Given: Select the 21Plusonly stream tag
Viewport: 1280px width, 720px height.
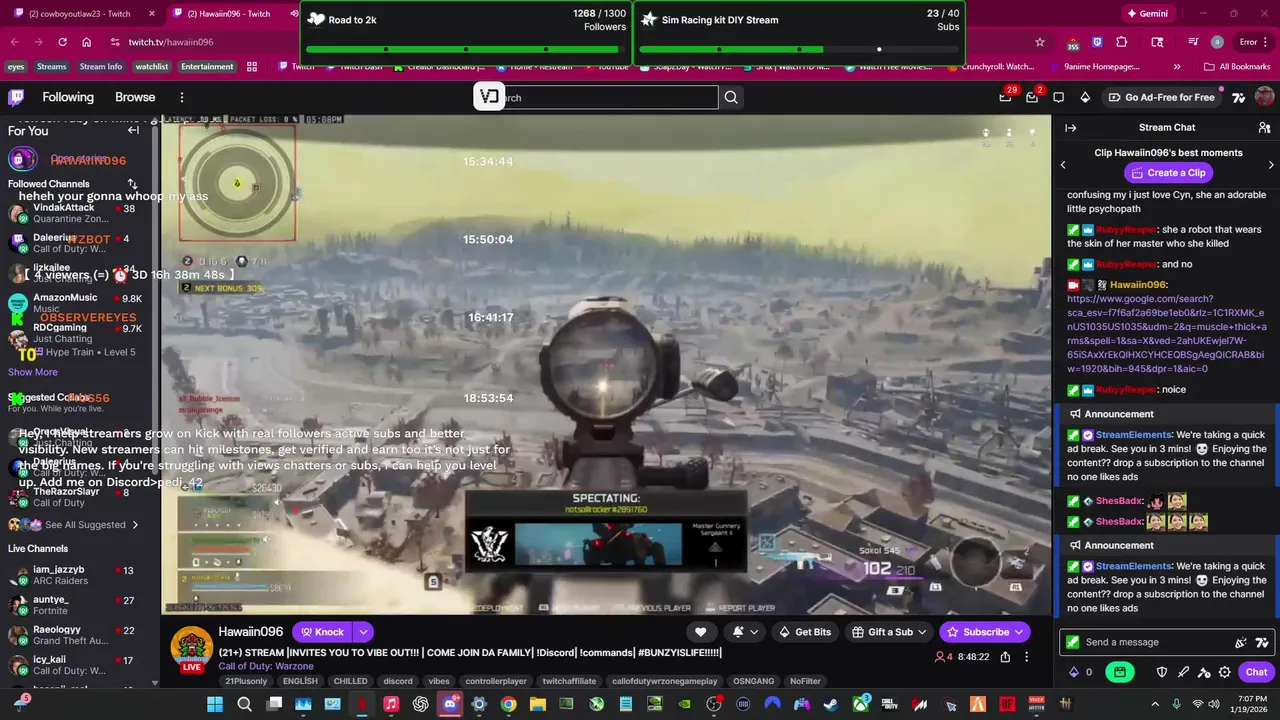Looking at the screenshot, I should coord(246,681).
